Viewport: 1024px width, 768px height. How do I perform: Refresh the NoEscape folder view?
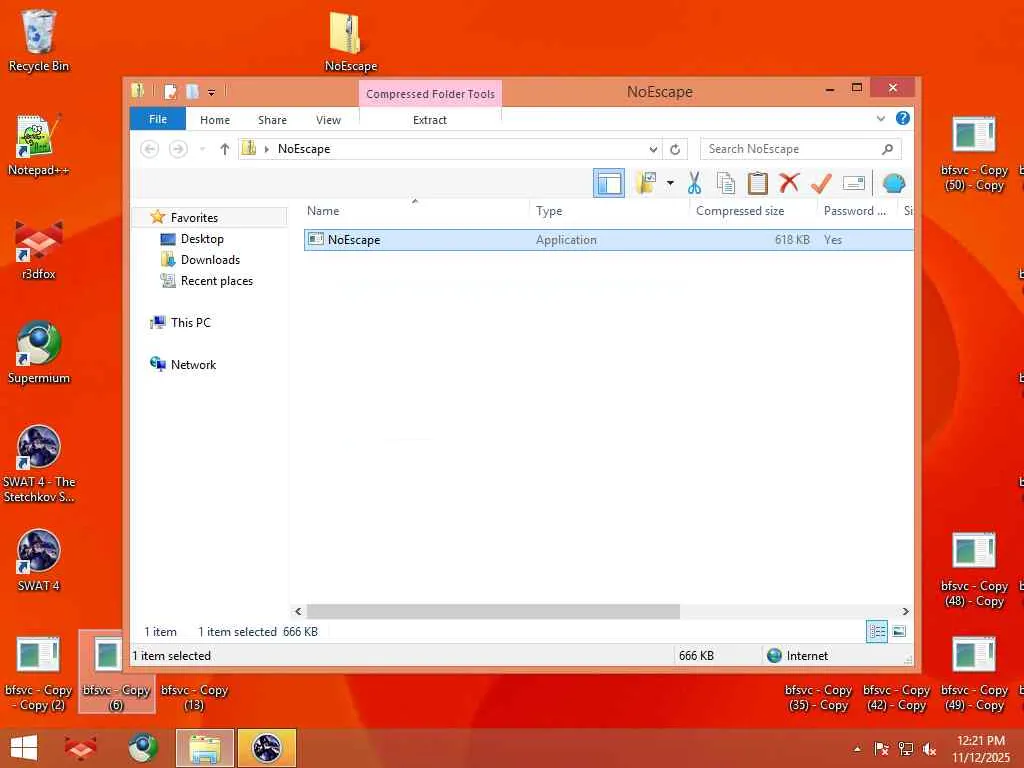pyautogui.click(x=675, y=149)
